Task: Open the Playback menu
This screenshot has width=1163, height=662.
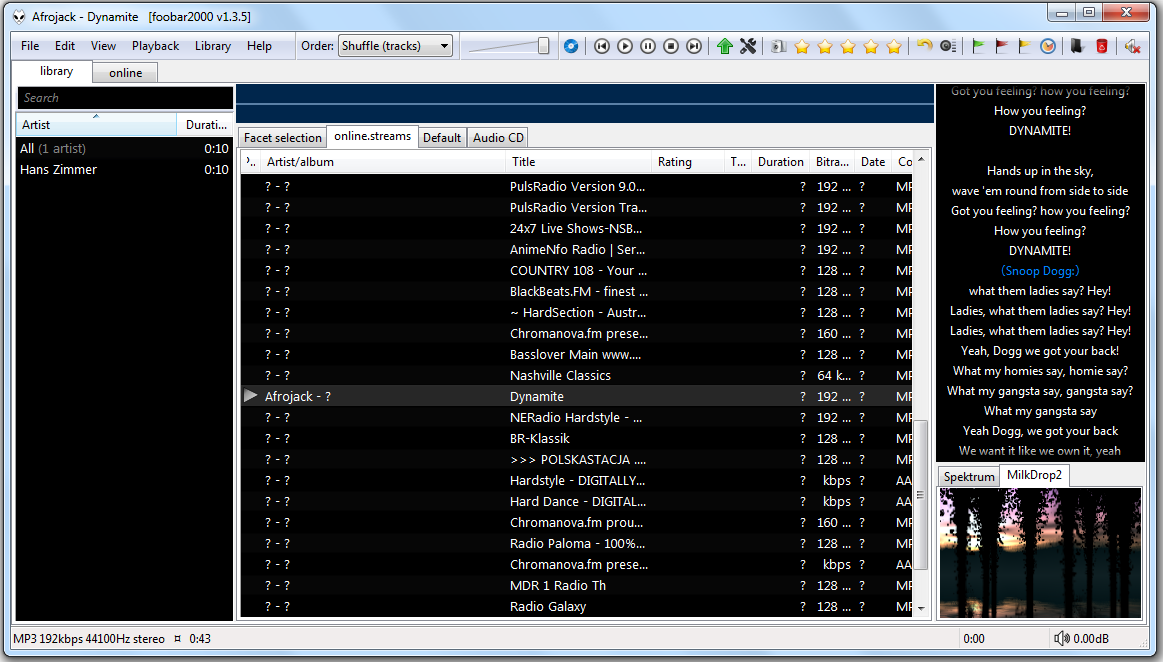Action: (x=155, y=46)
